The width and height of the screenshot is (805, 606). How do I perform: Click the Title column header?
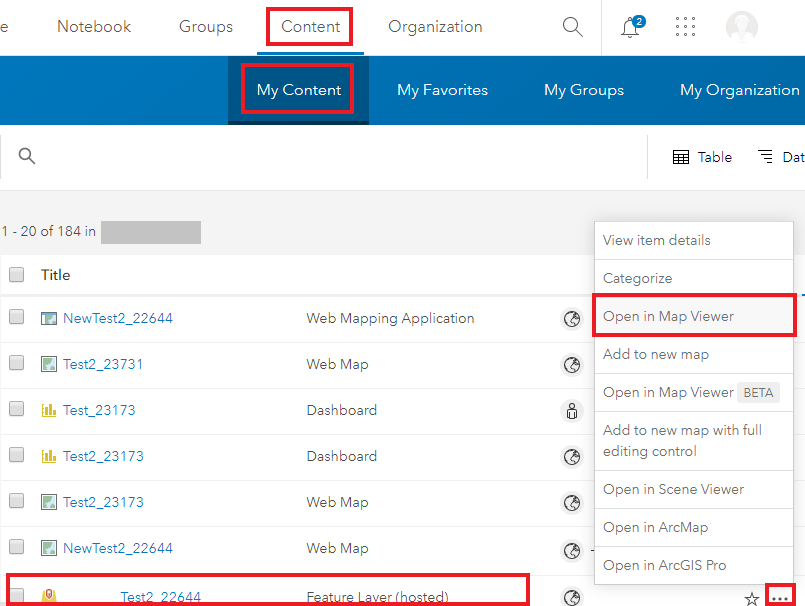pyautogui.click(x=56, y=275)
